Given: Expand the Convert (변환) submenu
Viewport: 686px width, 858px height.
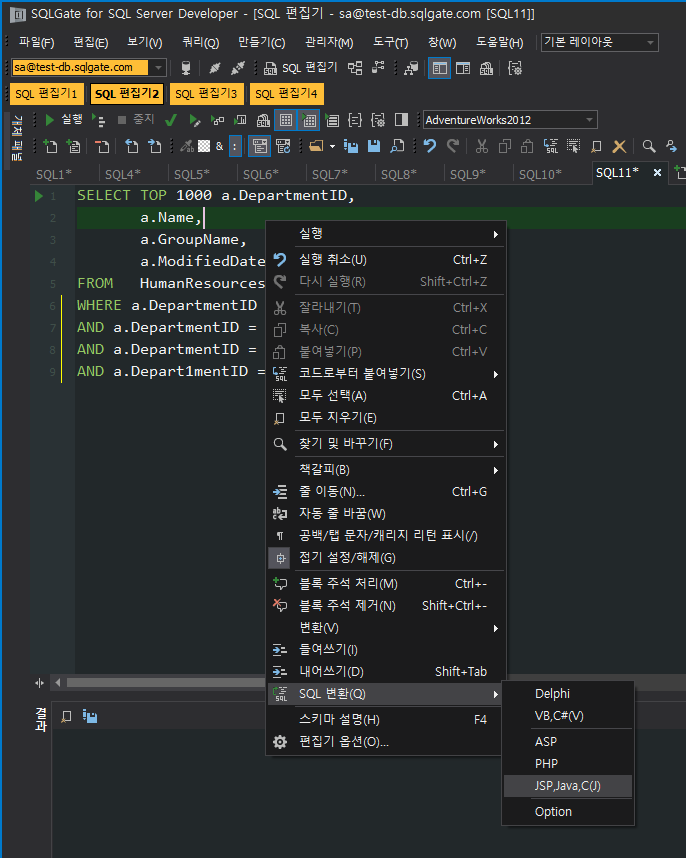Looking at the screenshot, I should 386,628.
